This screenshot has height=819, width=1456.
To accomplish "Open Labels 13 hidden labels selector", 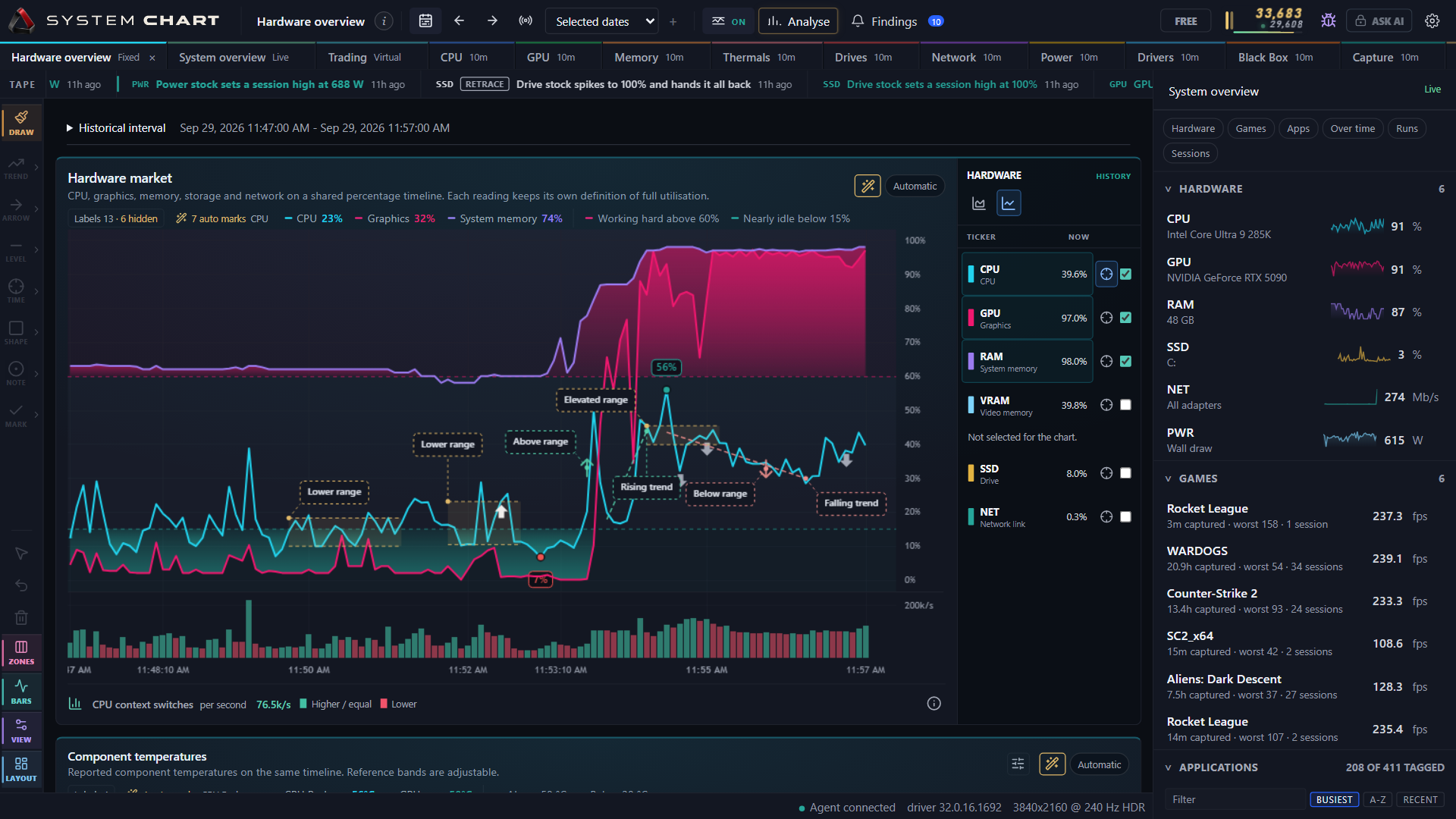I will coord(115,218).
